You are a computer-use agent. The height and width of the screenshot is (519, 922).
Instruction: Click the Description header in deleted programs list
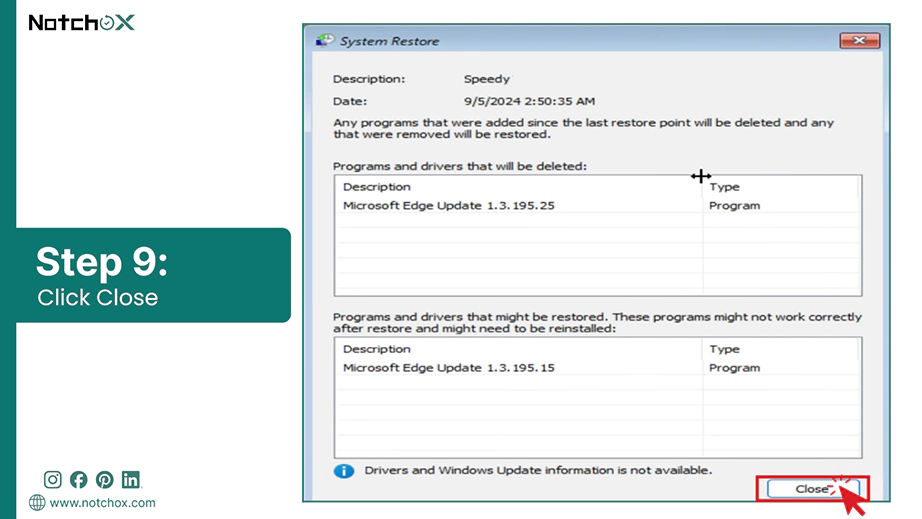(x=377, y=187)
